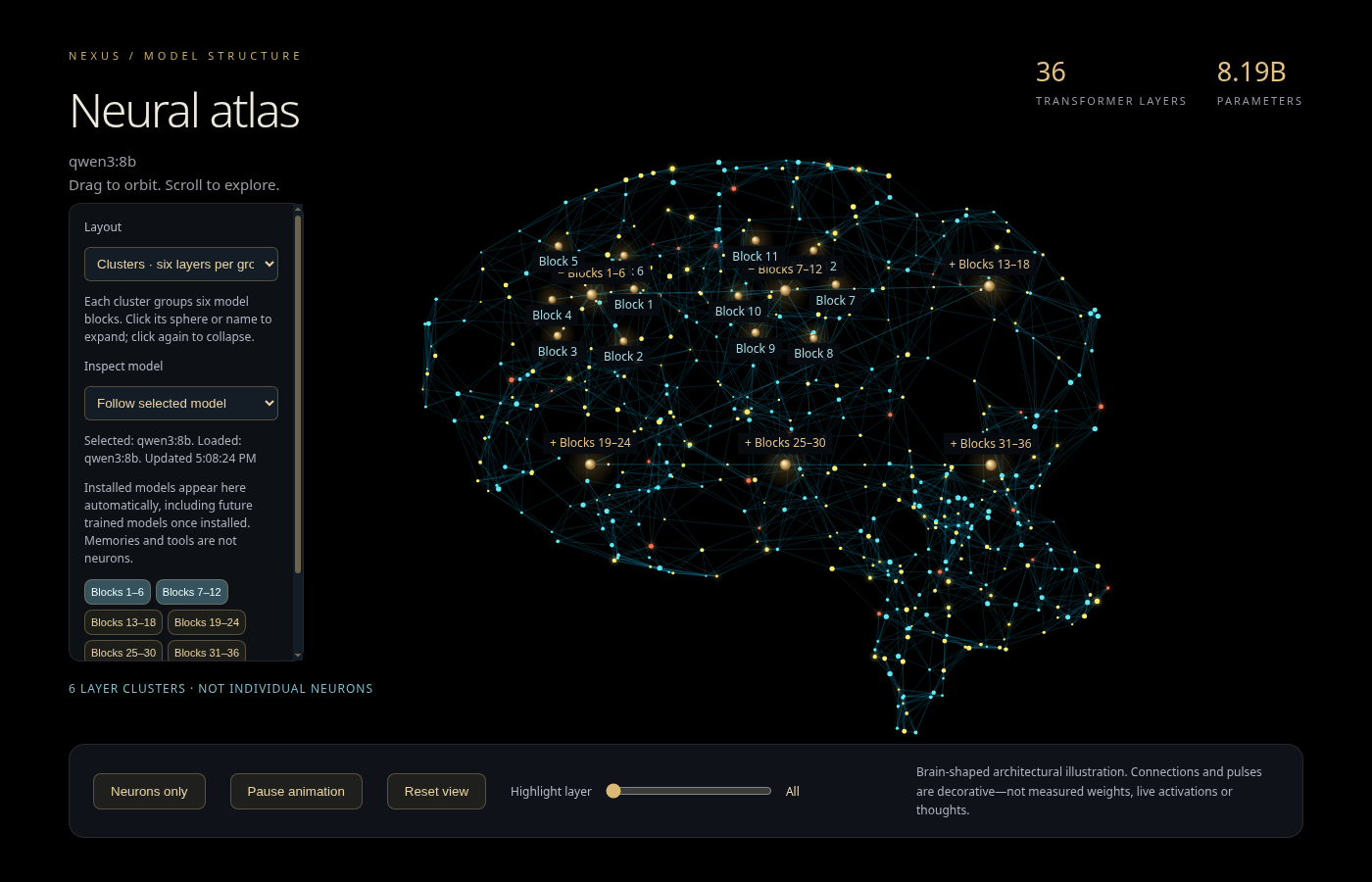Screen dimensions: 1372x882
Task: Select the Block 8 node label
Action: [x=813, y=354]
